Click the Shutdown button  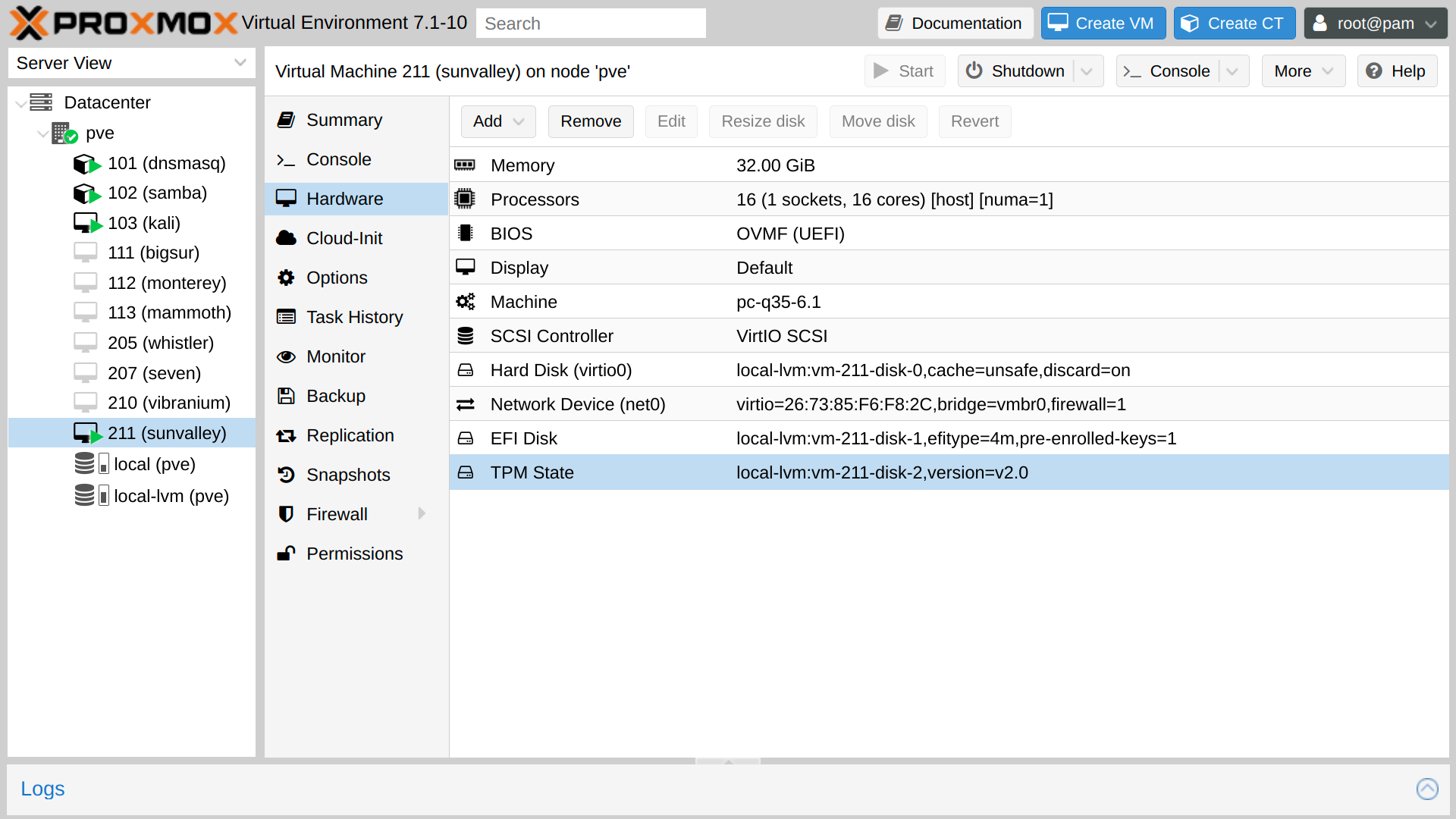click(x=1016, y=71)
